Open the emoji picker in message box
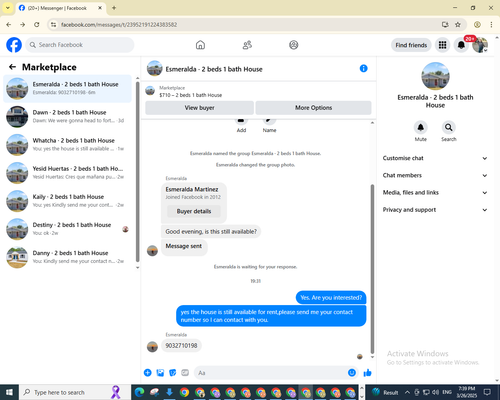Image resolution: width=500 pixels, height=400 pixels. click(x=352, y=373)
